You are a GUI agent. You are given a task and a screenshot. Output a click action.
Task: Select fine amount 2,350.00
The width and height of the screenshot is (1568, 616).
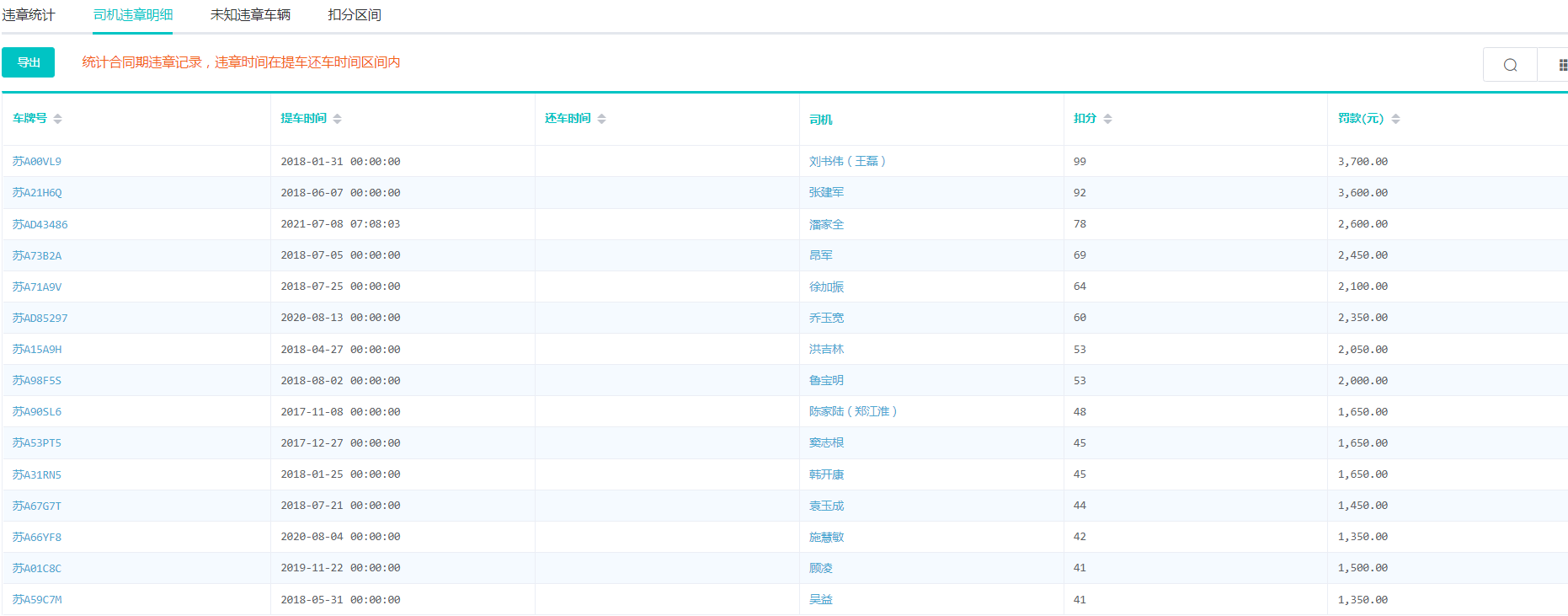coord(1363,318)
